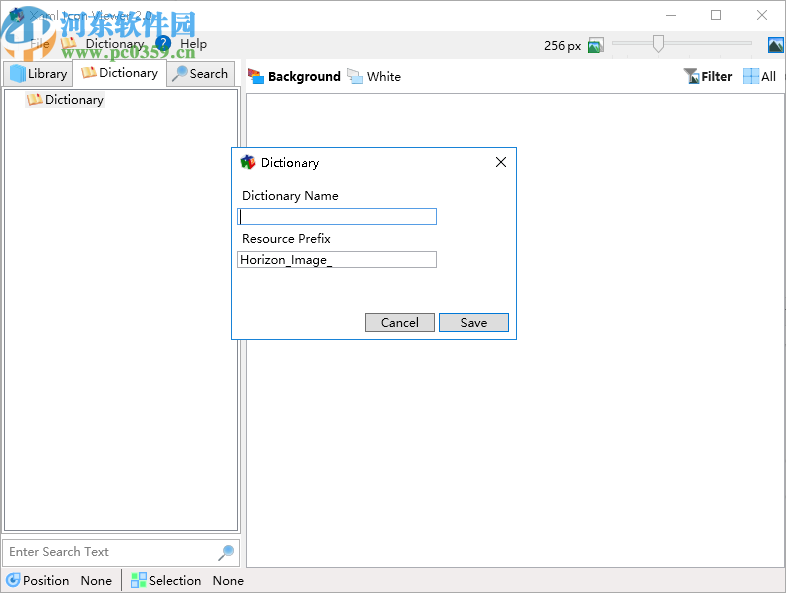Open the Dictionary menu in menu bar
Screen dimensions: 786x593
point(114,44)
